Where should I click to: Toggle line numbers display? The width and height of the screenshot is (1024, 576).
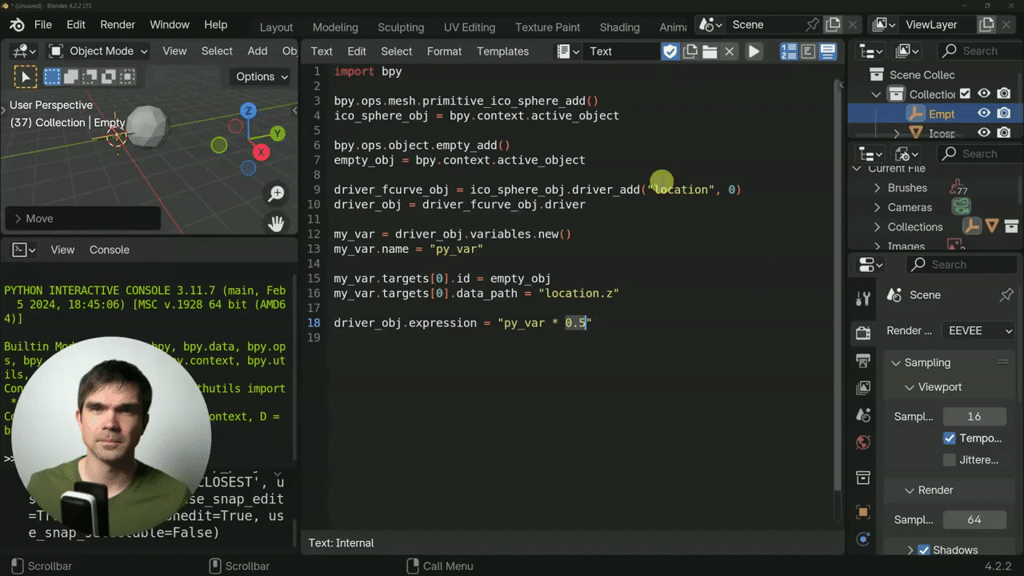click(789, 51)
